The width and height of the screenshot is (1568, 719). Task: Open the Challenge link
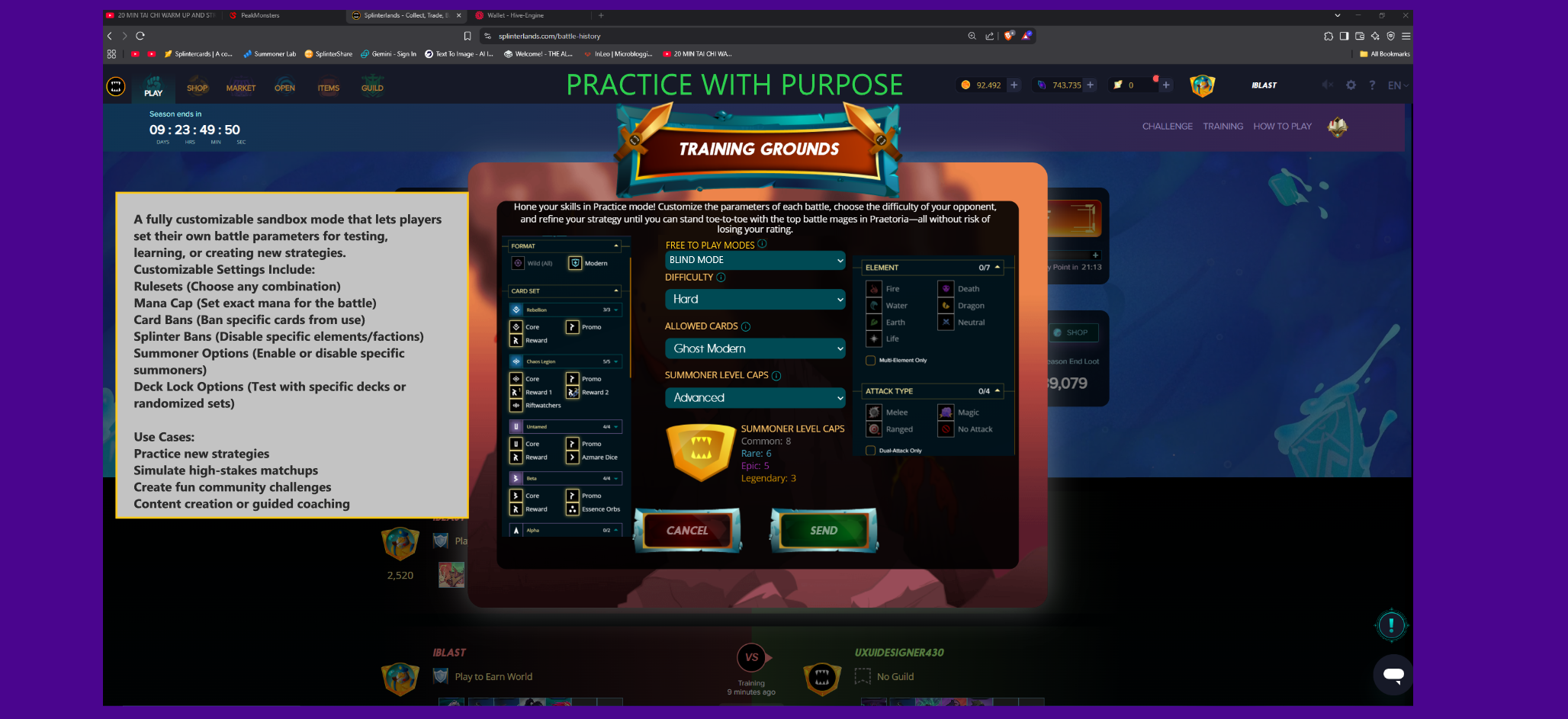(x=1167, y=127)
